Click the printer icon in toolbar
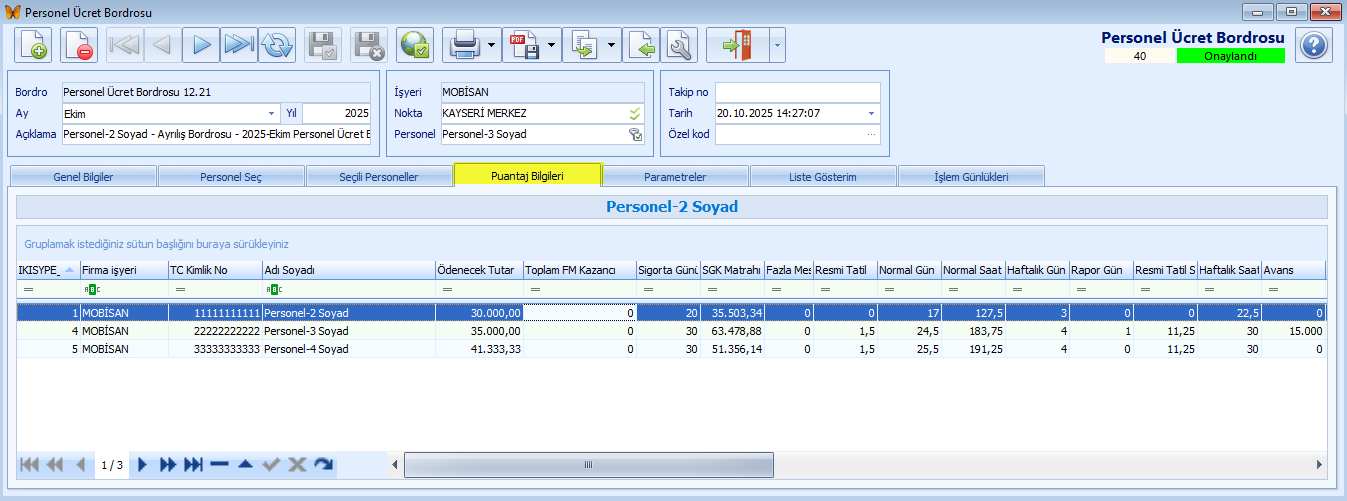Image resolution: width=1347 pixels, height=501 pixels. click(464, 46)
